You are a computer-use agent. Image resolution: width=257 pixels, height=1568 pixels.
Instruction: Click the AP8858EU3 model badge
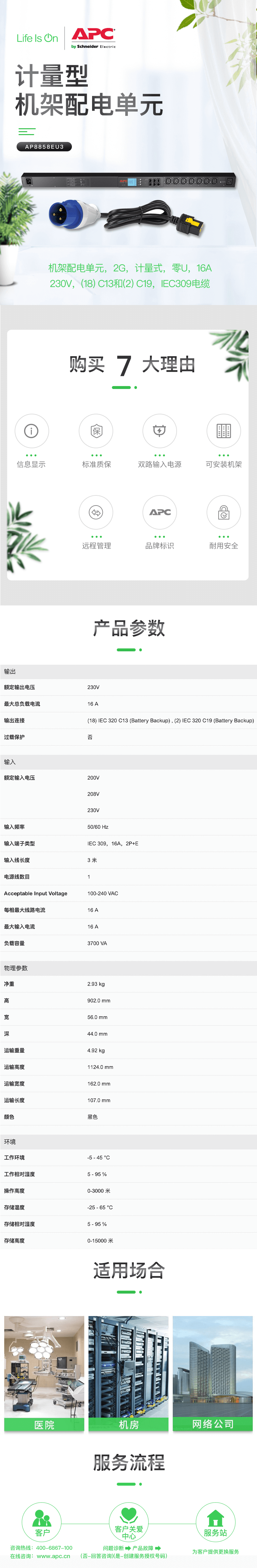click(44, 147)
